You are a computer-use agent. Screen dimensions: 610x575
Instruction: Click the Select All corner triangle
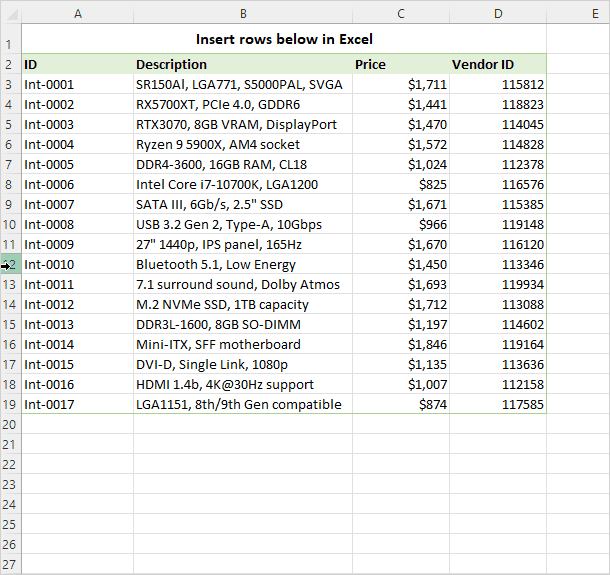coord(12,14)
